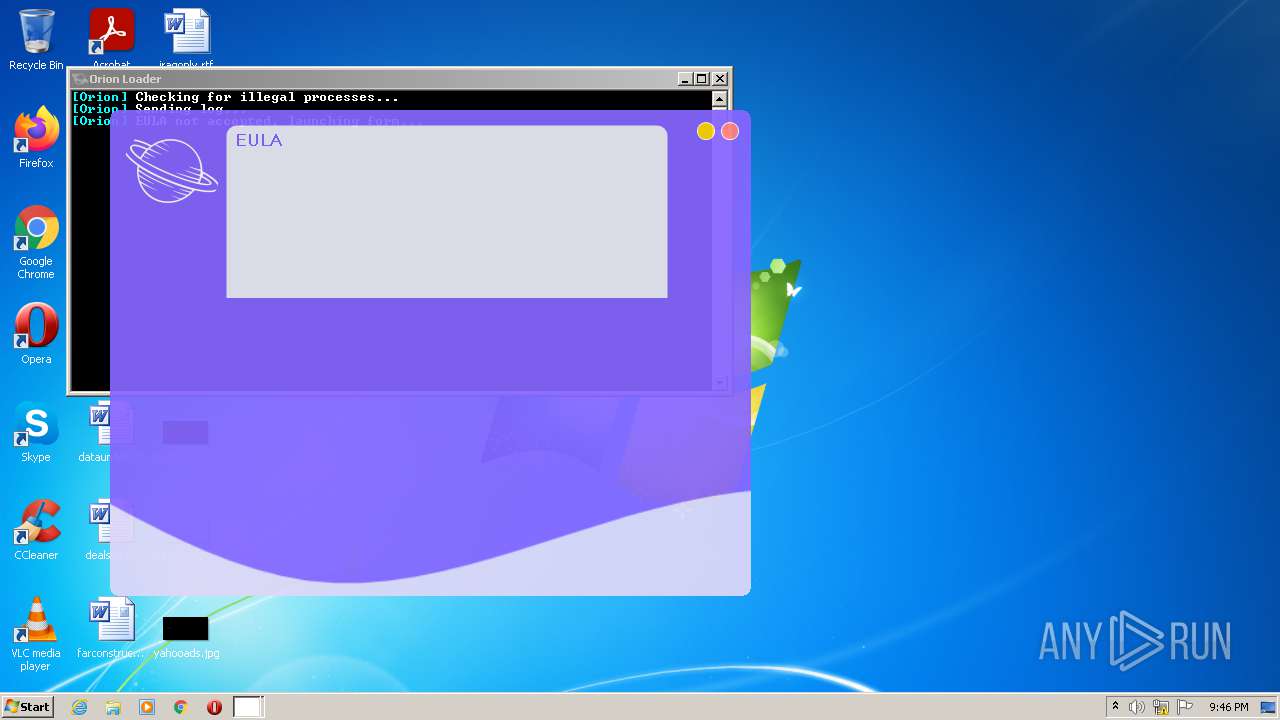
Task: Click the console scrollbar up arrow
Action: point(719,99)
